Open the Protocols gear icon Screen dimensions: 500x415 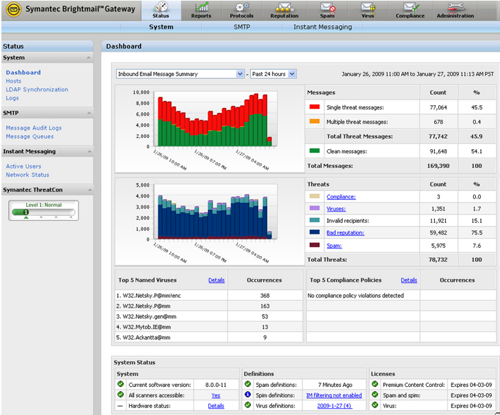pyautogui.click(x=242, y=7)
